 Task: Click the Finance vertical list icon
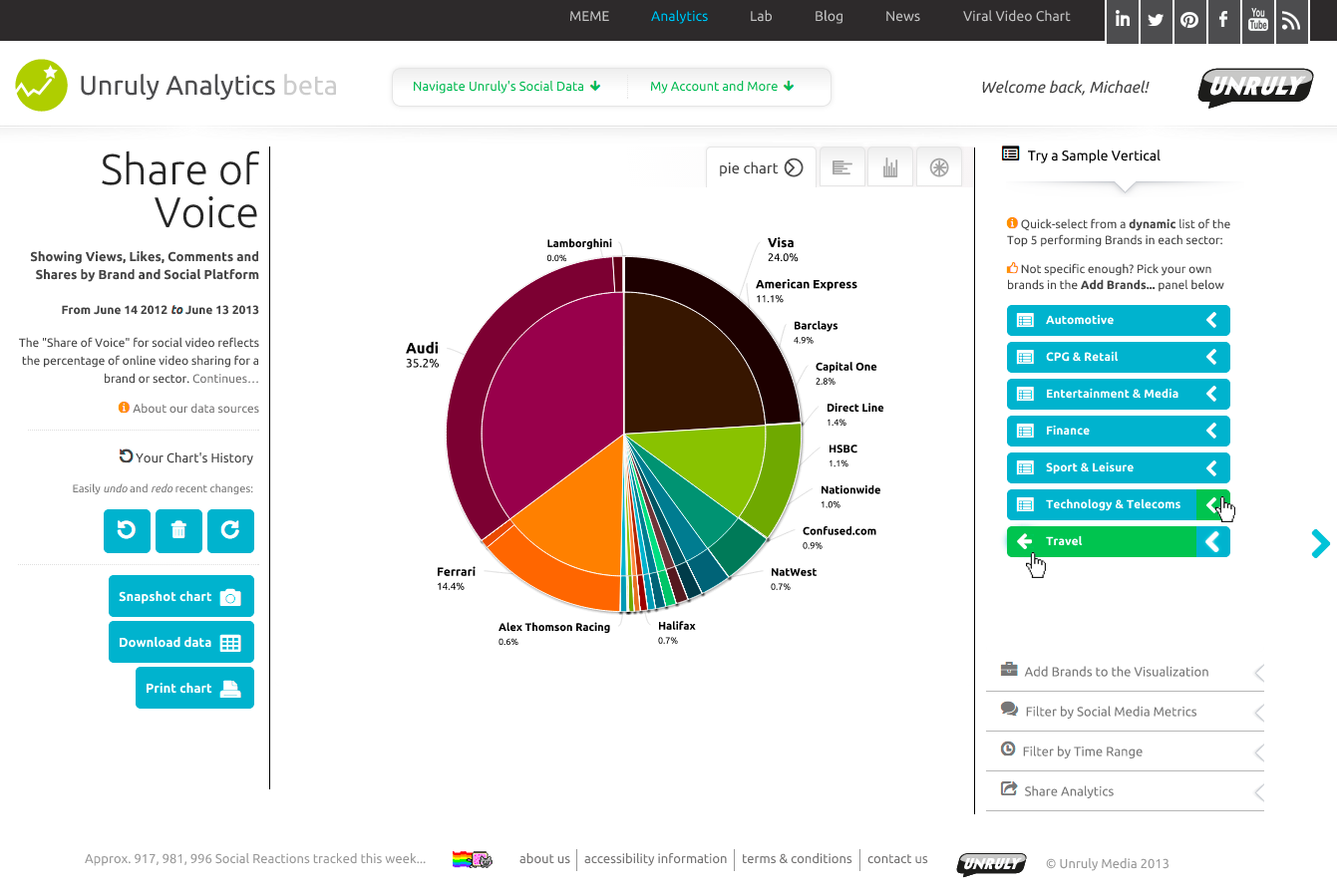1025,431
